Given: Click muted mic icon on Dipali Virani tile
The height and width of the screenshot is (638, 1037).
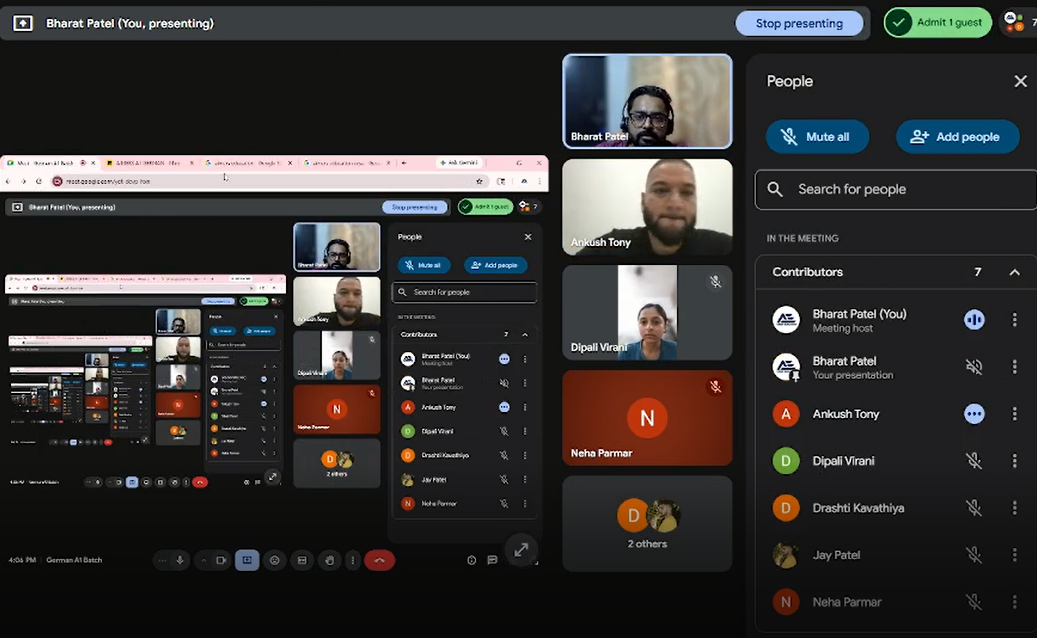Looking at the screenshot, I should pos(715,282).
